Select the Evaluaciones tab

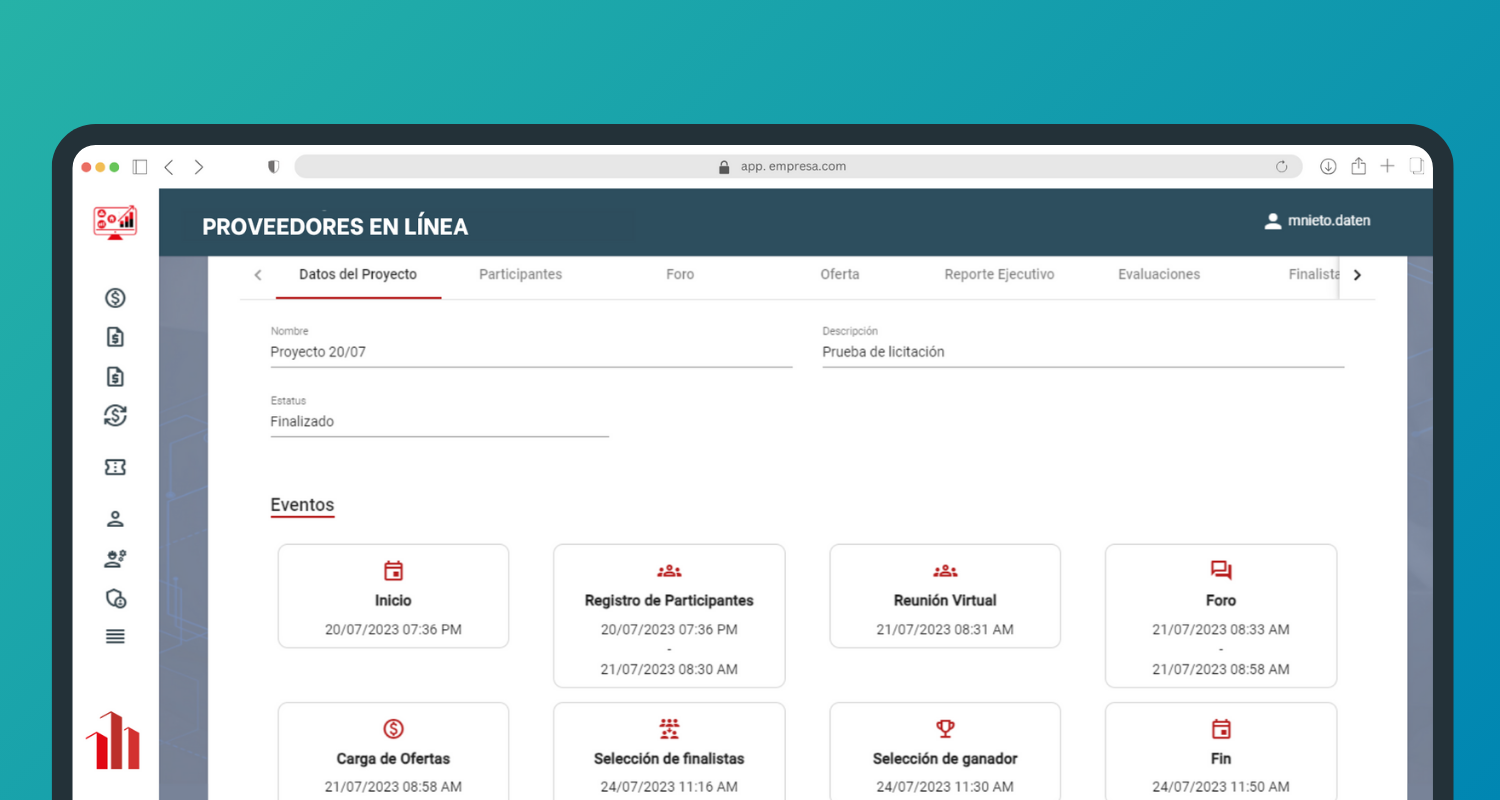tap(1159, 274)
